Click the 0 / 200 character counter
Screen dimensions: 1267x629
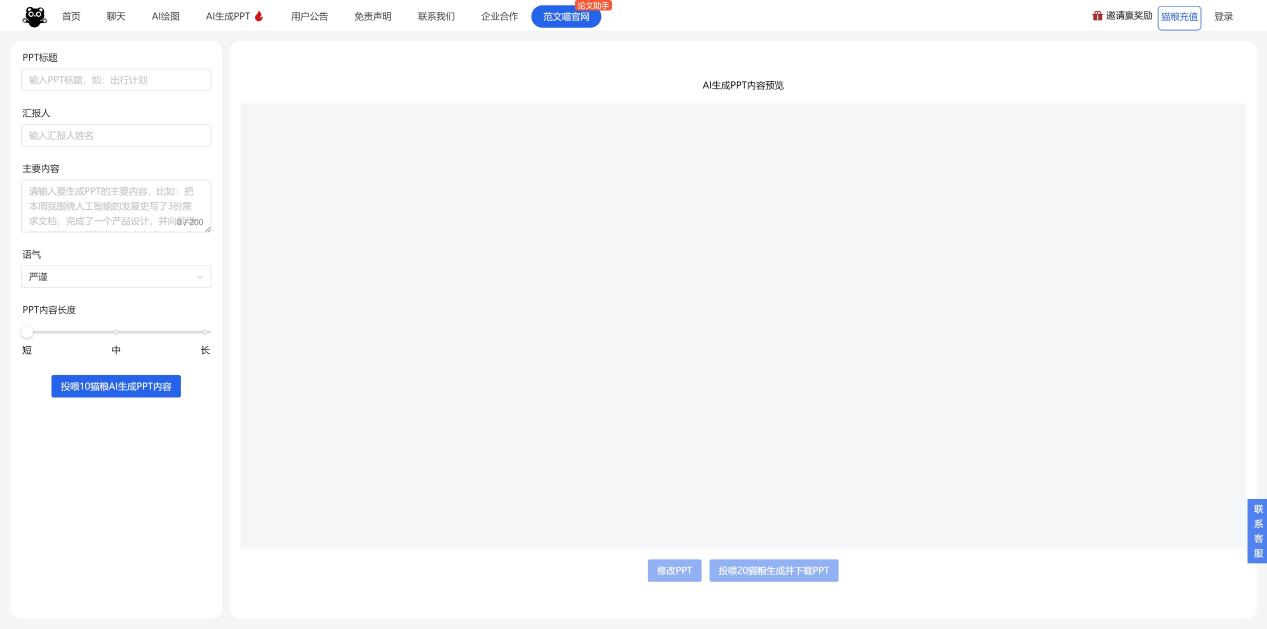[x=190, y=222]
